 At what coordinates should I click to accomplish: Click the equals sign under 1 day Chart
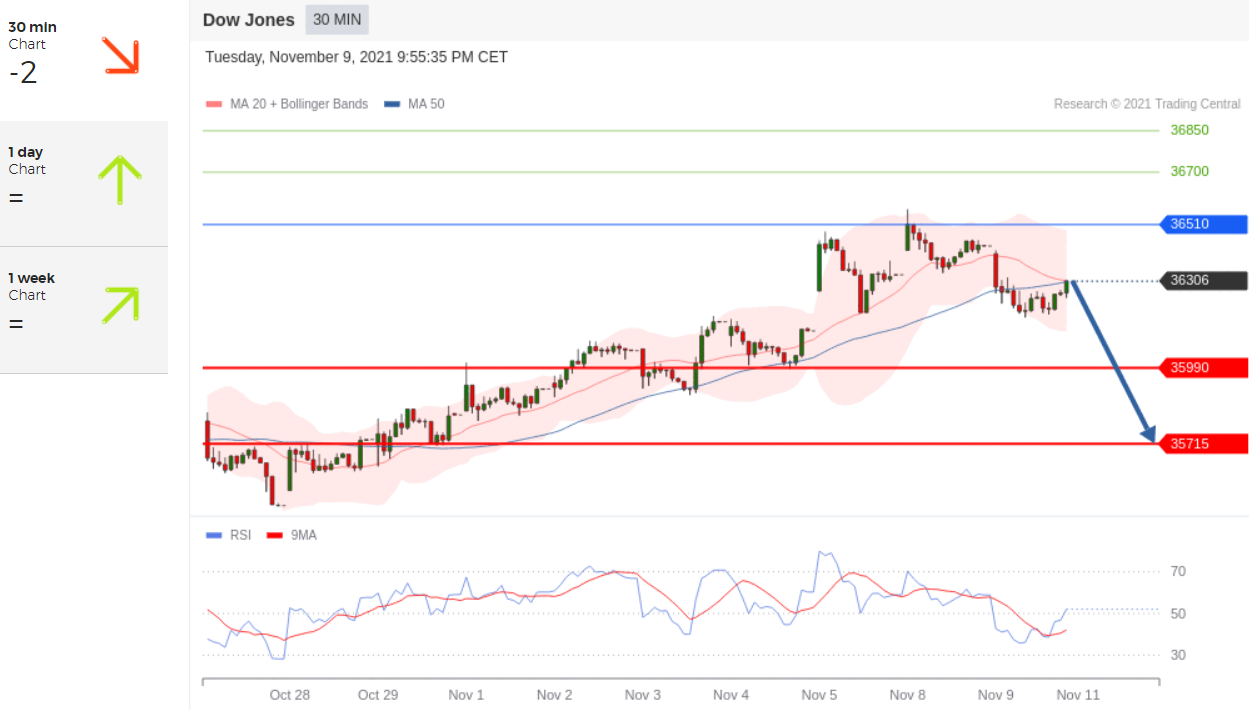click(x=15, y=198)
